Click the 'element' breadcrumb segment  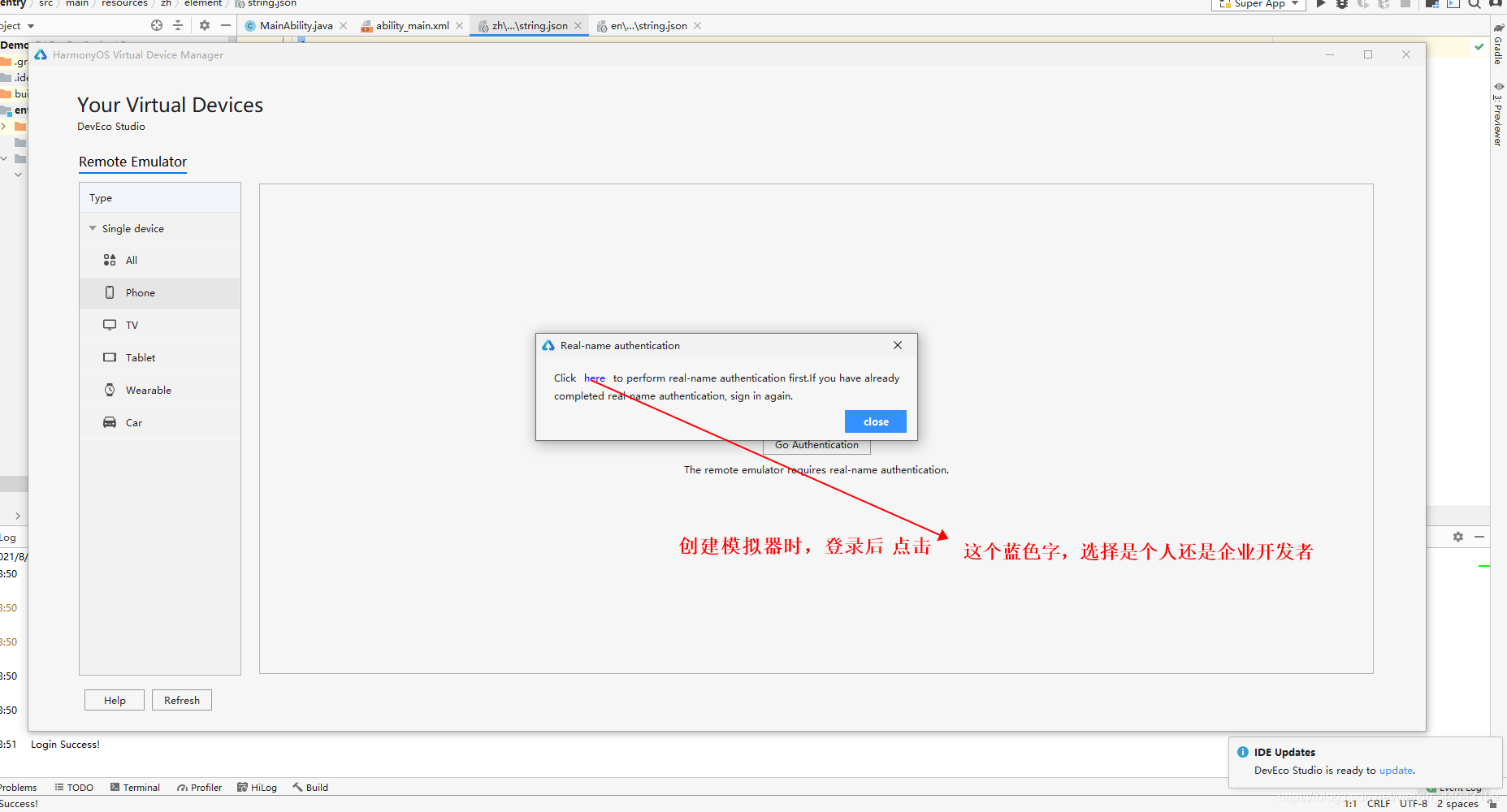(x=202, y=4)
